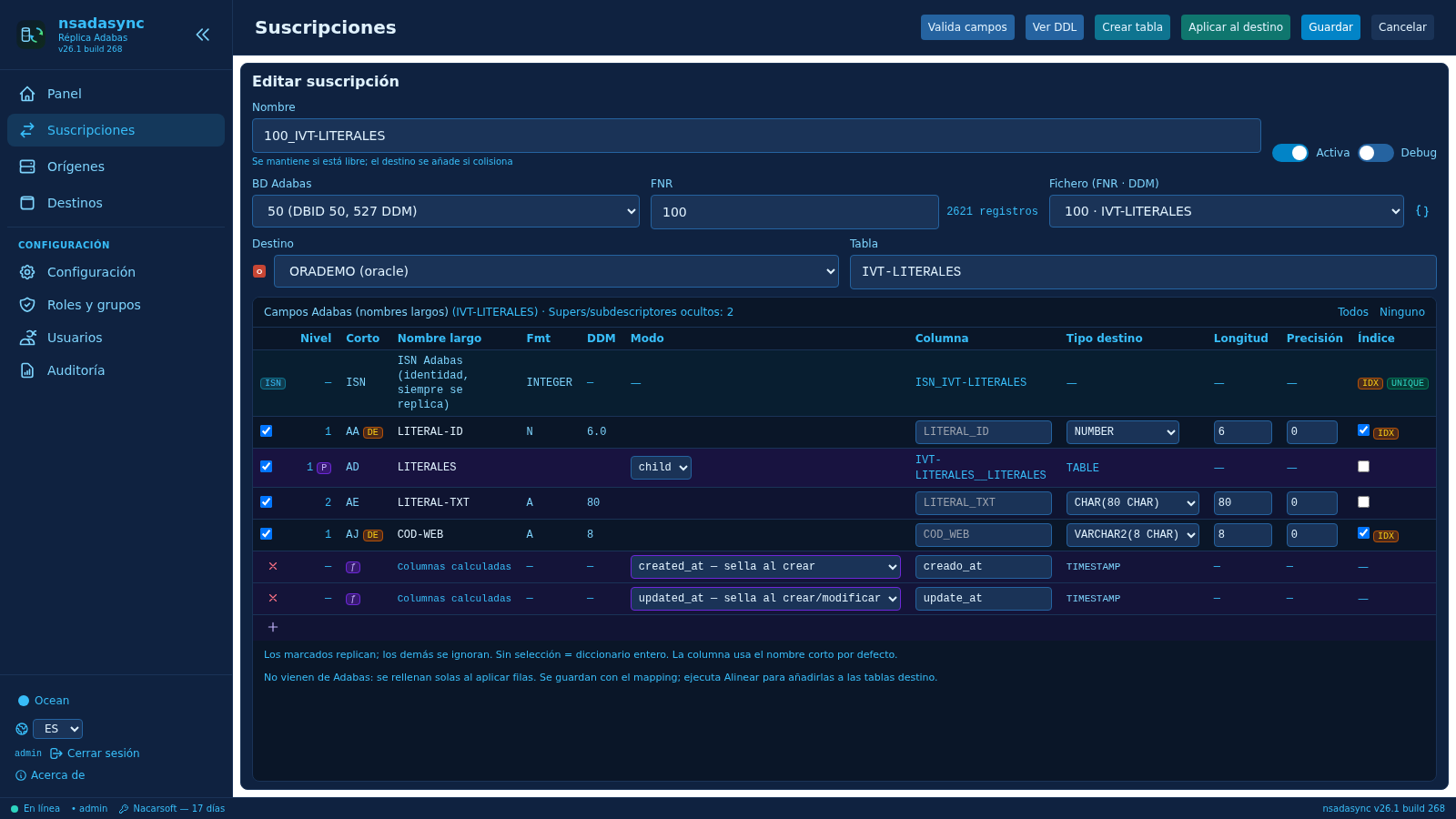Open Orígenes in the sidebar
Screen dimensions: 1456x819
click(x=116, y=167)
